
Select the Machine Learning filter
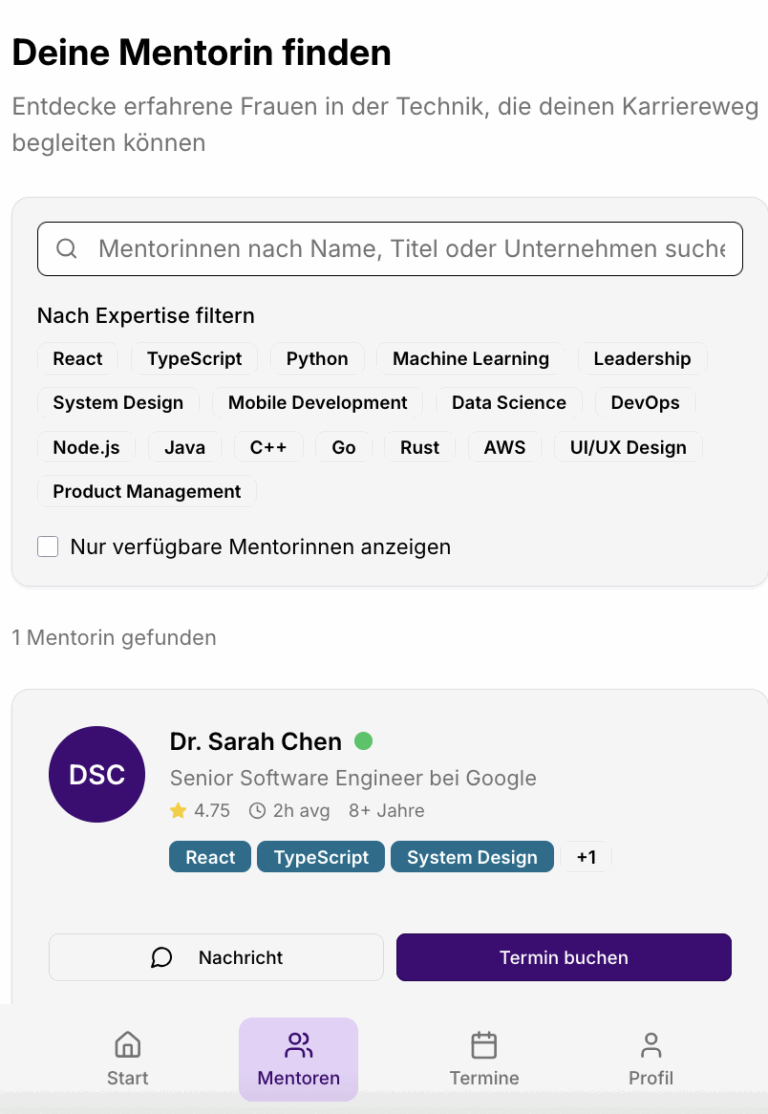471,358
